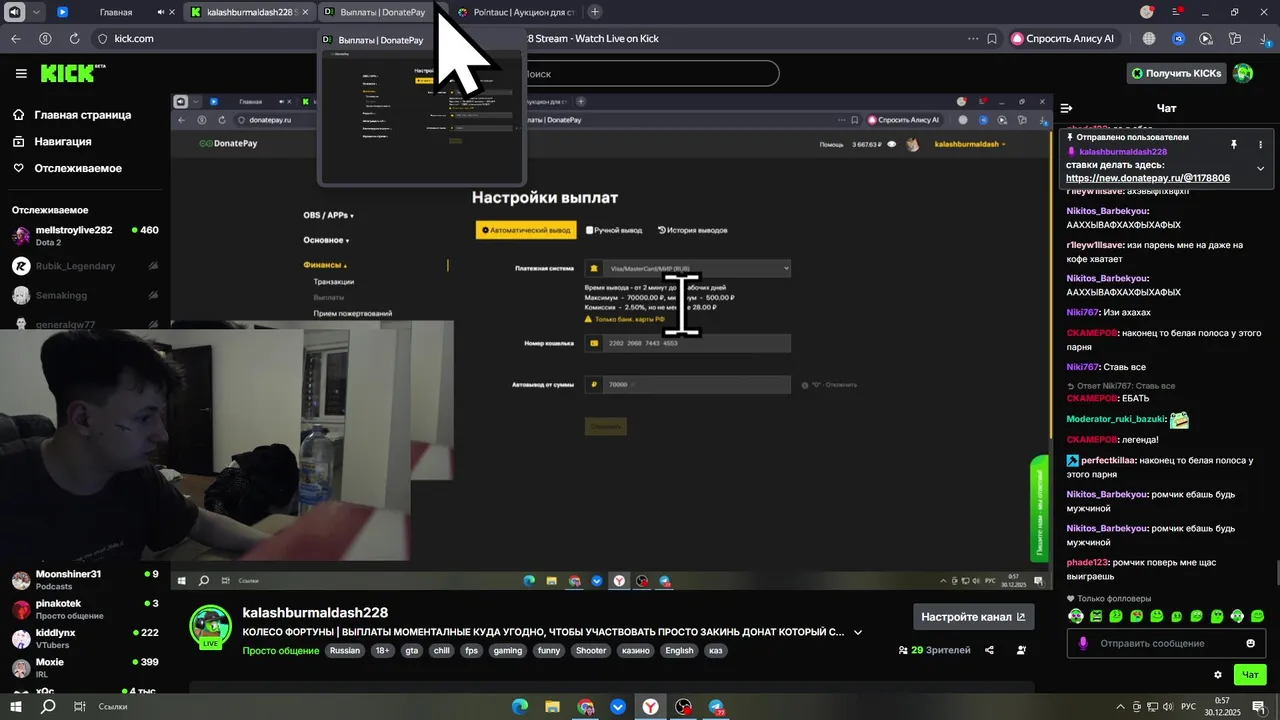
Task: Collapse the chat panel with arrow icon
Action: pyautogui.click(x=1067, y=108)
